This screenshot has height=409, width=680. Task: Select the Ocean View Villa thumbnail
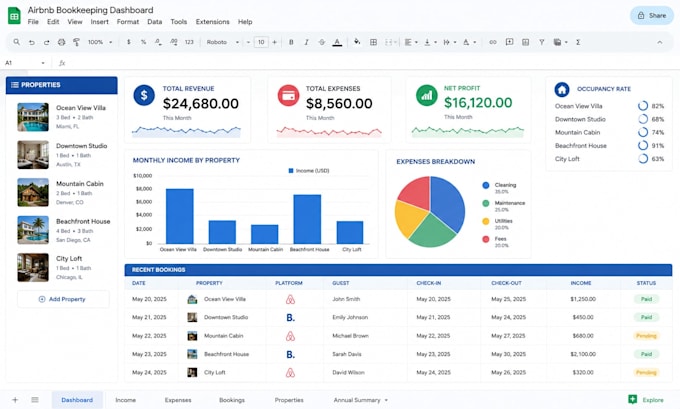[x=33, y=117]
